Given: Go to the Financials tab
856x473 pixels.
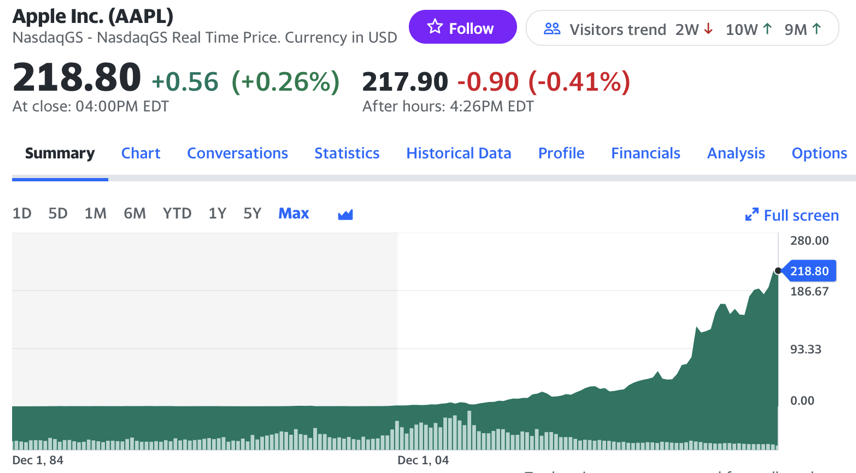Looking at the screenshot, I should 645,153.
